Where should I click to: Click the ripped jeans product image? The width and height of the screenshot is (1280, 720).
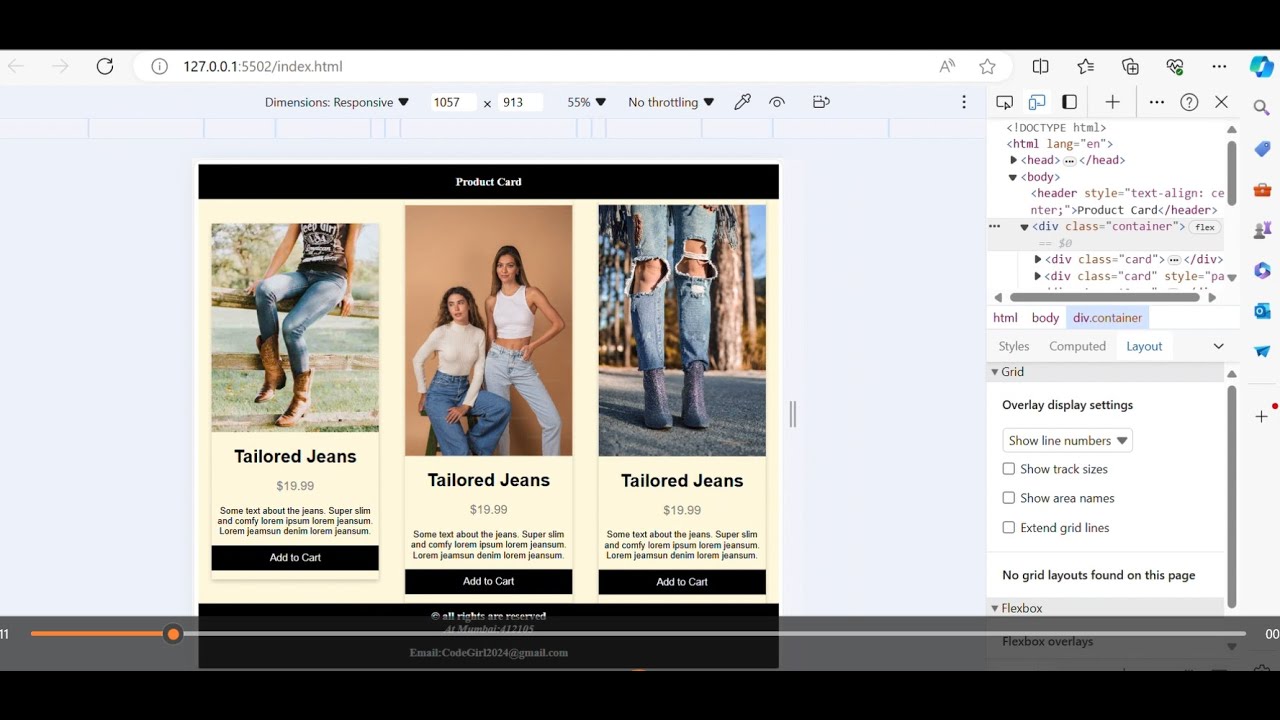(x=682, y=331)
